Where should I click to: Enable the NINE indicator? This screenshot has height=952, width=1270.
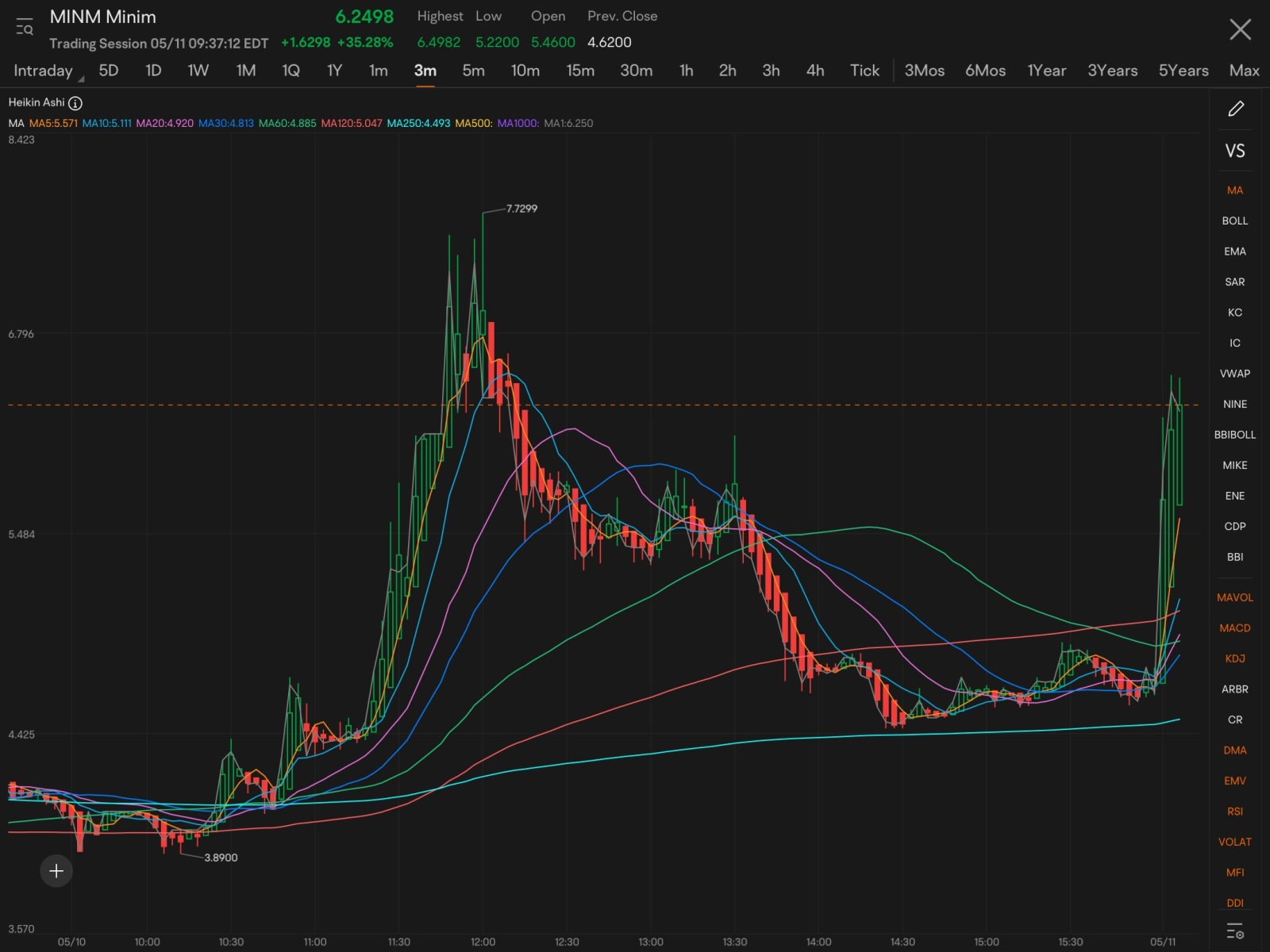[1235, 404]
